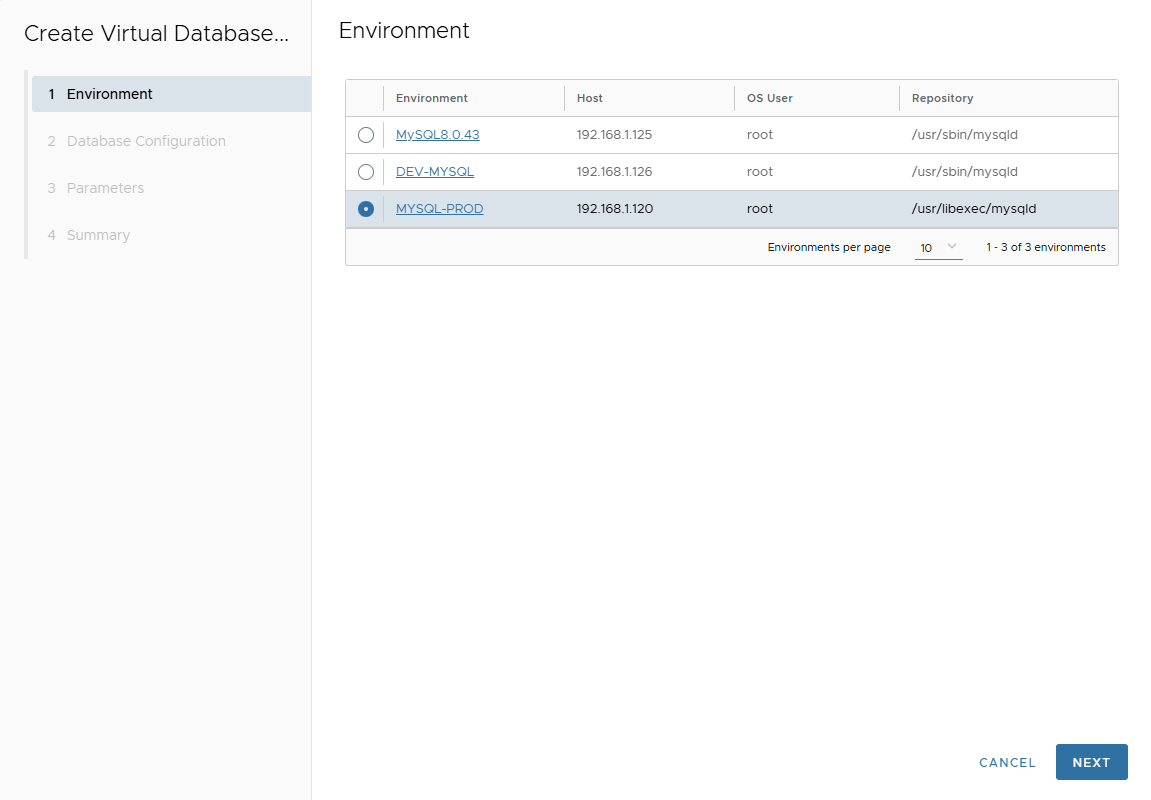Select the MySQL8.0.43 environment radio button

366,135
